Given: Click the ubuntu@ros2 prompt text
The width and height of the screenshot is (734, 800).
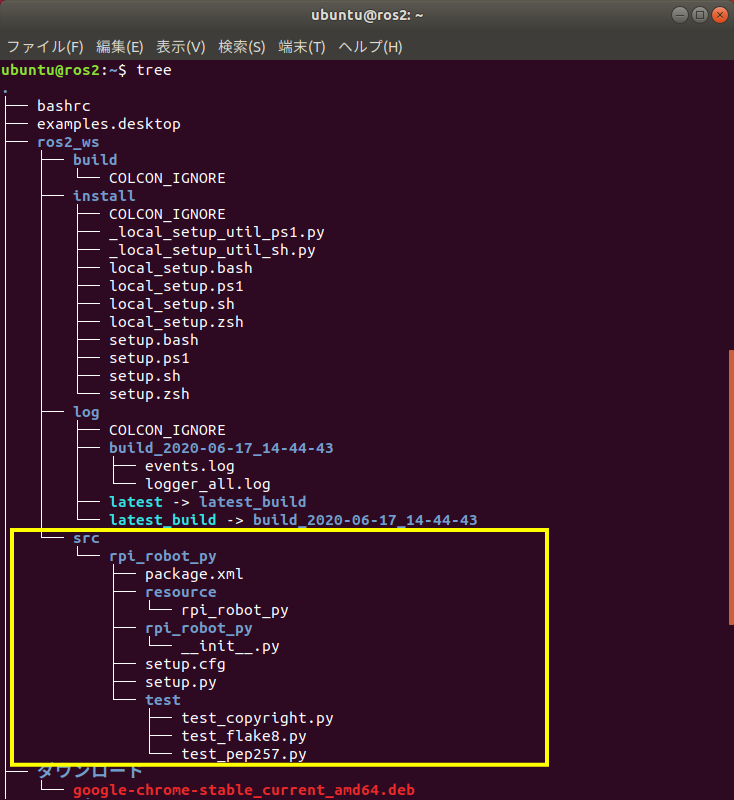Looking at the screenshot, I should tap(50, 70).
